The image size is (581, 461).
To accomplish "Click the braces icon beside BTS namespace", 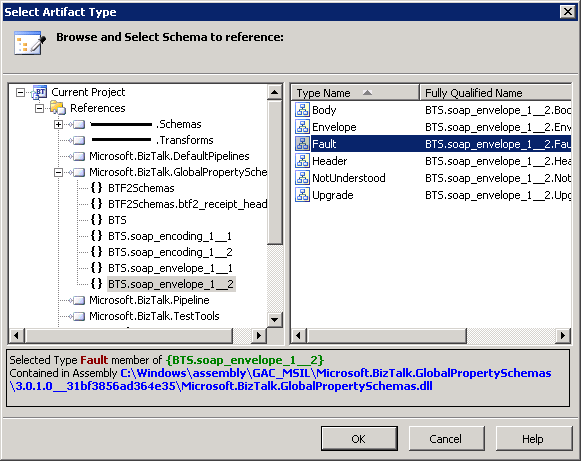I will (x=96, y=220).
